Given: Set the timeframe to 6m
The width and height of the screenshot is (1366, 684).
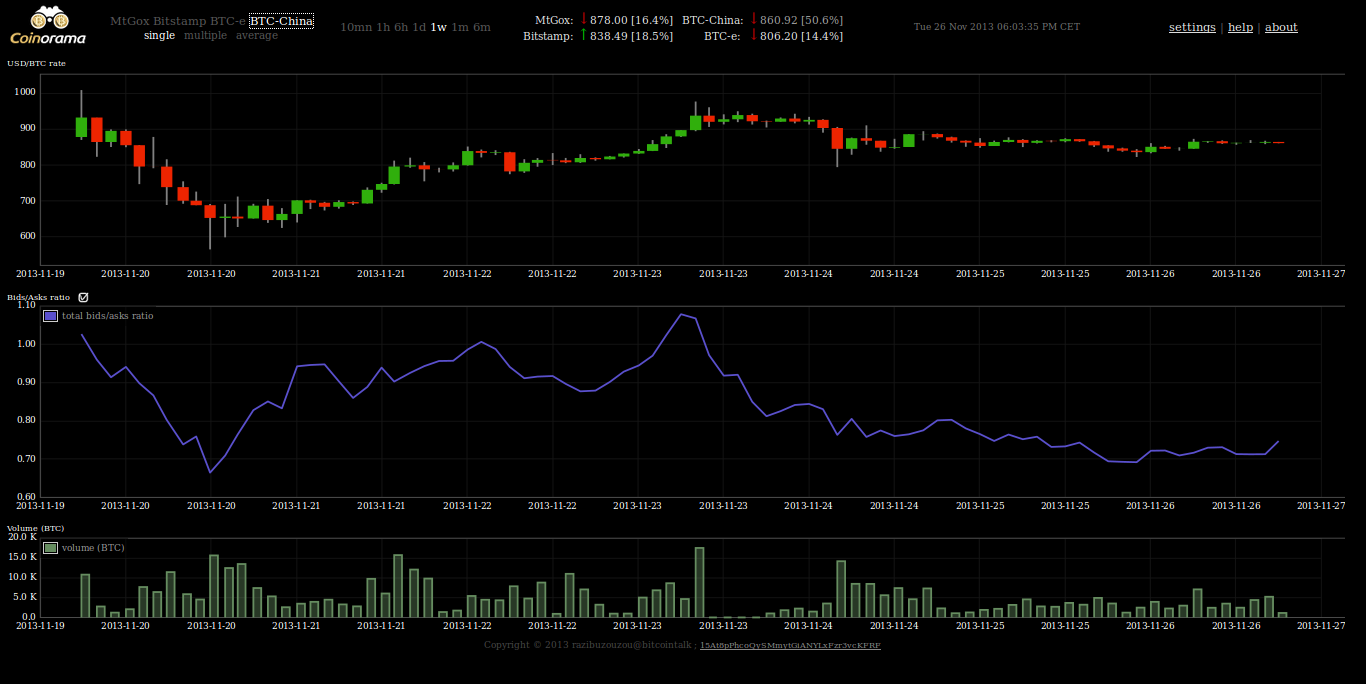Looking at the screenshot, I should click(482, 27).
